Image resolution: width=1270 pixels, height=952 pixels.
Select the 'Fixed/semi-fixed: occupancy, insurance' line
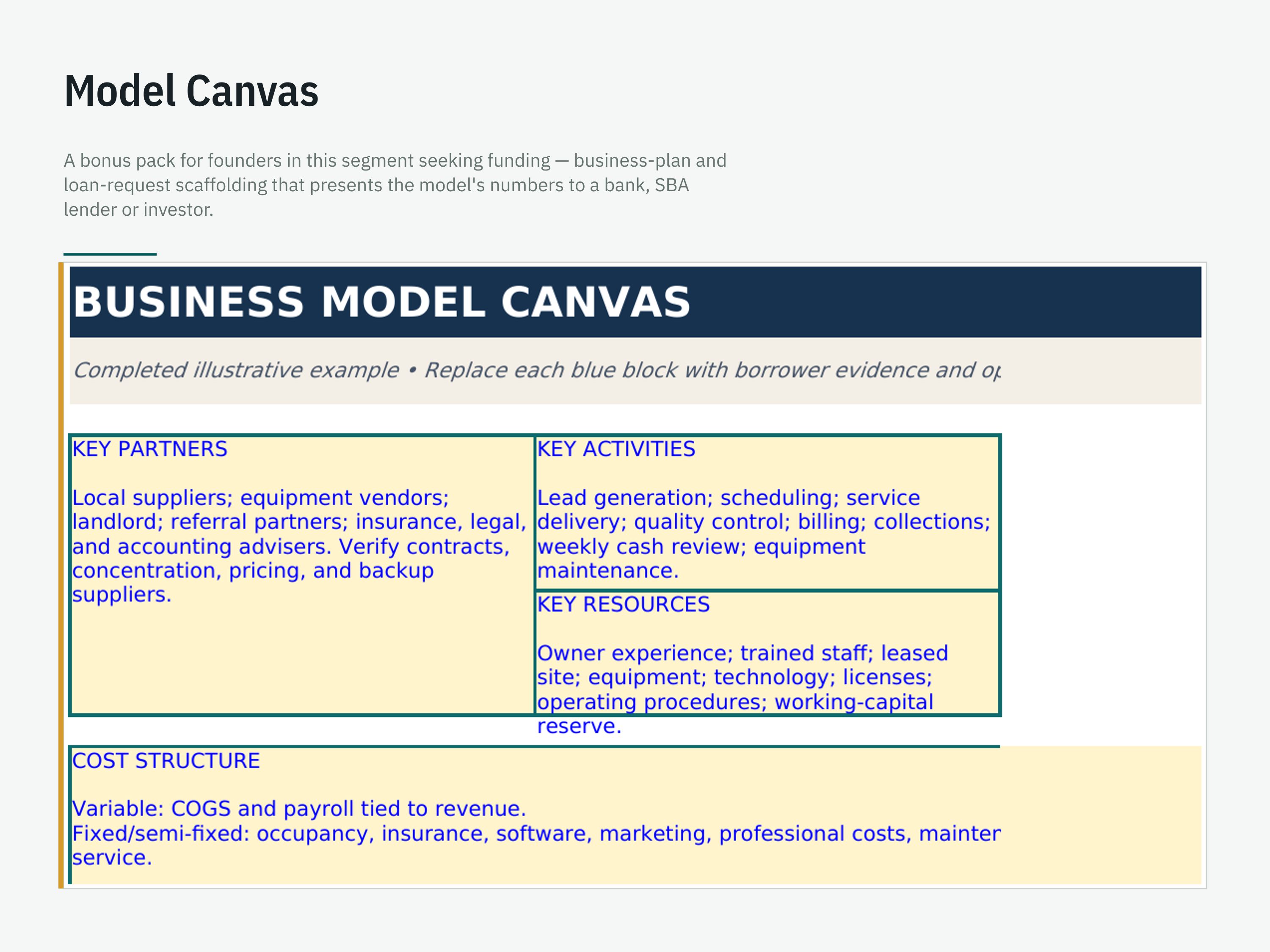(536, 845)
